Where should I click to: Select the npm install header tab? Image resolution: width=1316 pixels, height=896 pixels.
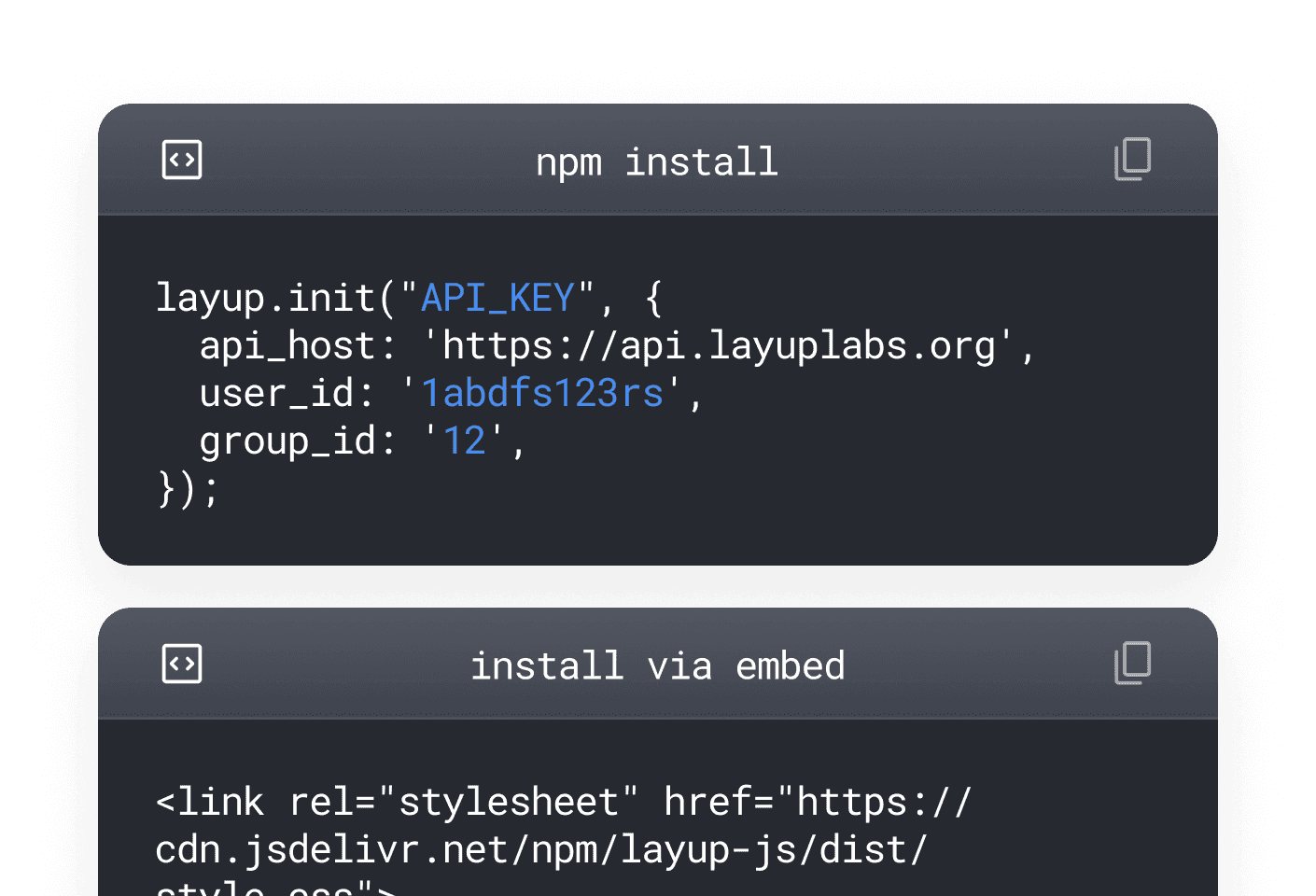657,161
